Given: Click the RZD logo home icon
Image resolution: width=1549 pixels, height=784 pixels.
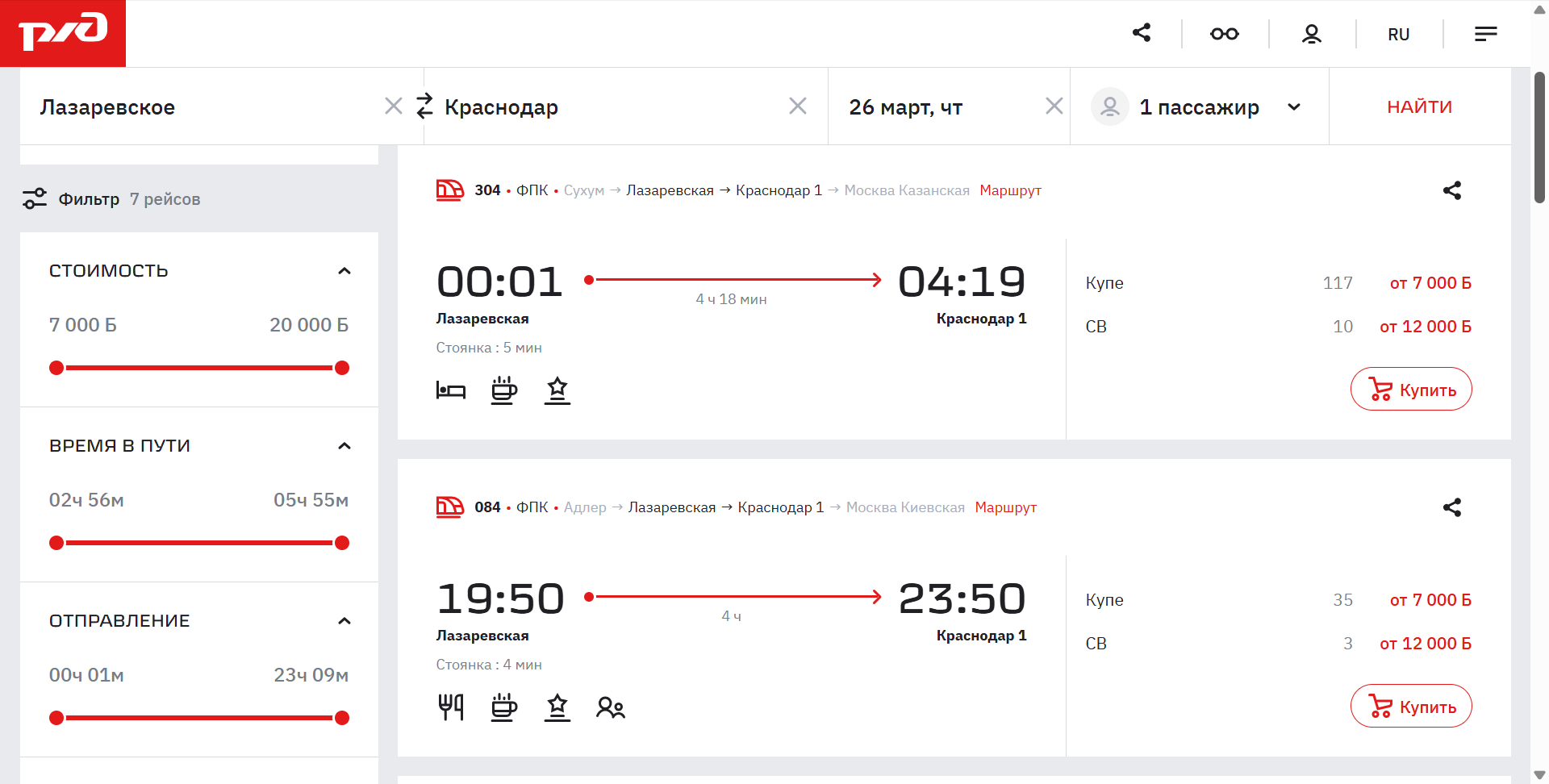Looking at the screenshot, I should (63, 33).
